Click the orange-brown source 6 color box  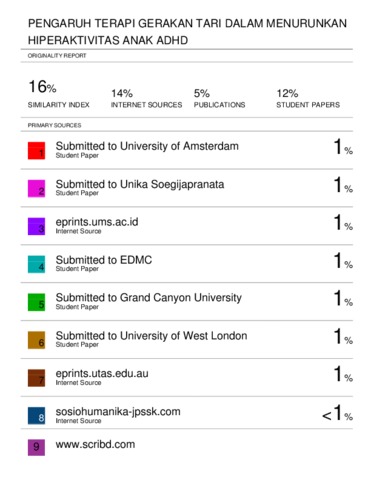click(x=36, y=340)
